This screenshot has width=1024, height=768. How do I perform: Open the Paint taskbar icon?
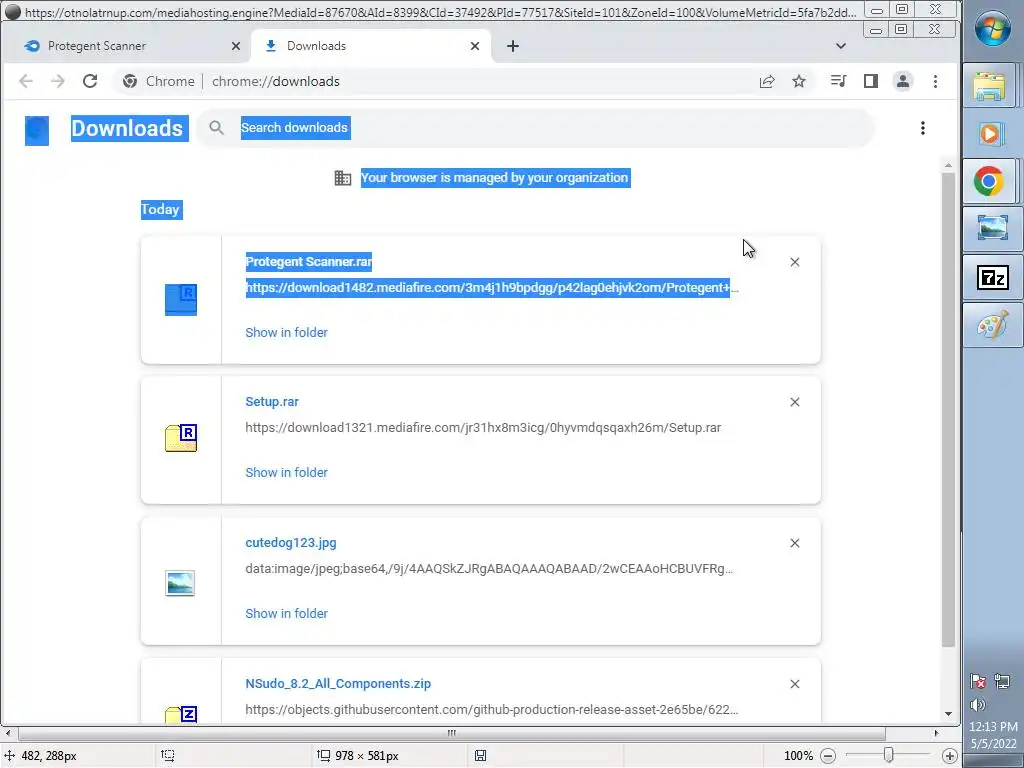click(x=992, y=325)
